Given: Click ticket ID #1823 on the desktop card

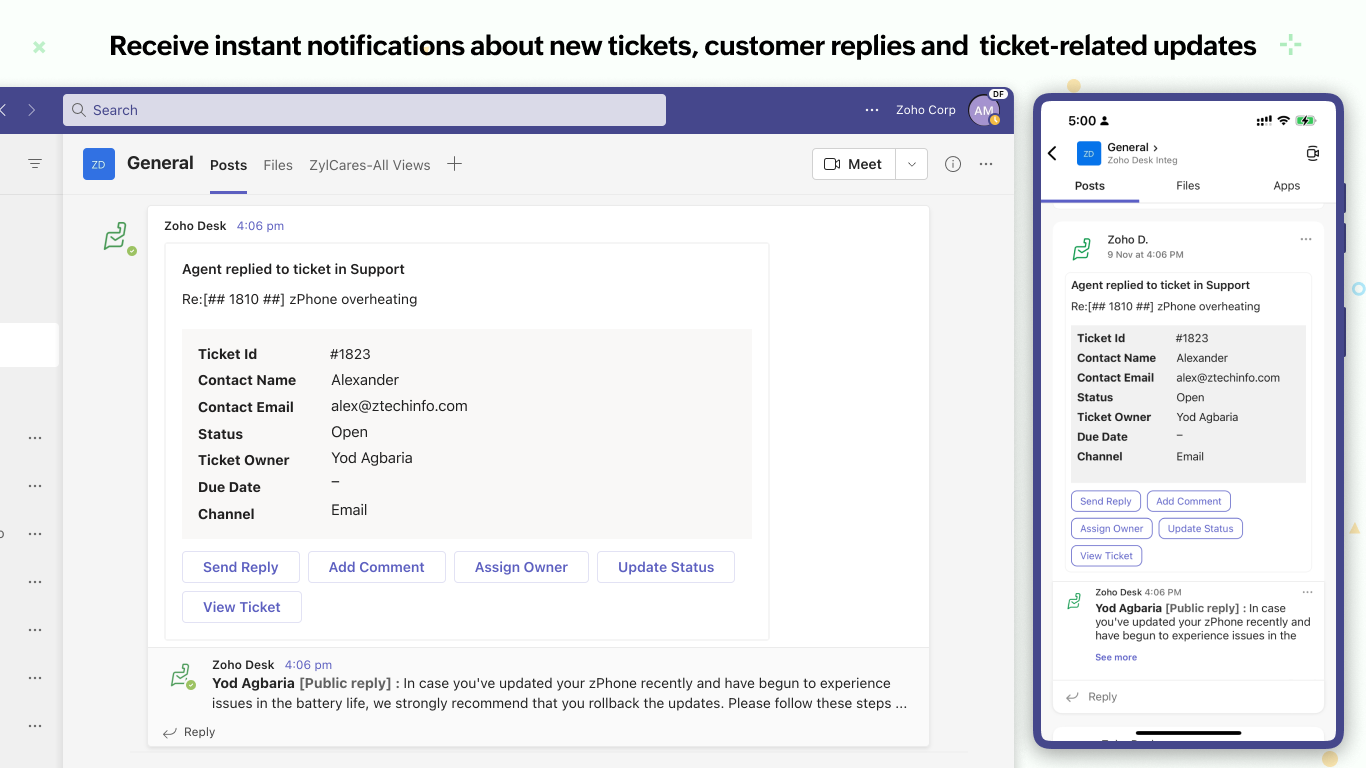Looking at the screenshot, I should (x=350, y=354).
